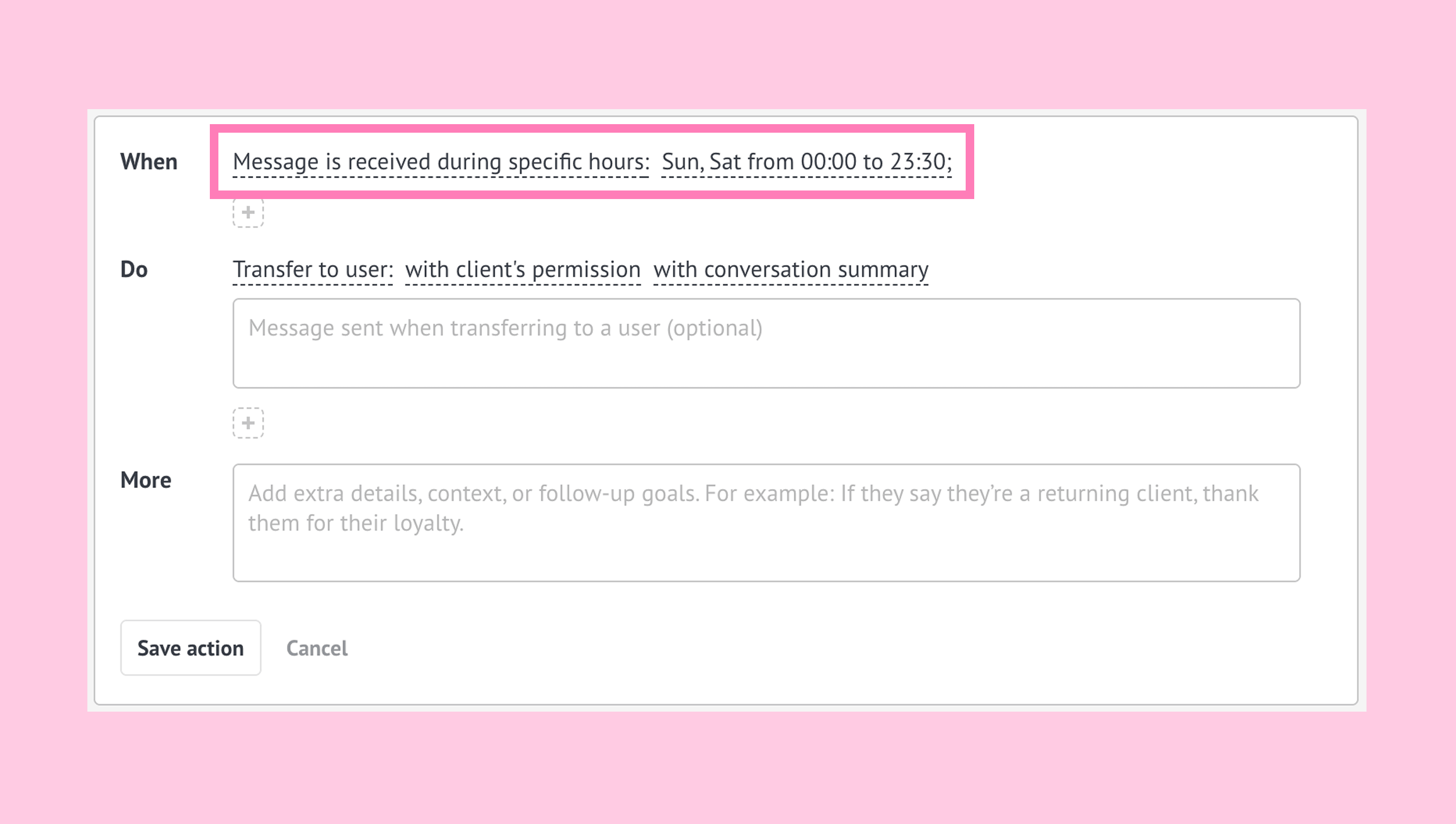Click into the transfer message text box

[766, 343]
